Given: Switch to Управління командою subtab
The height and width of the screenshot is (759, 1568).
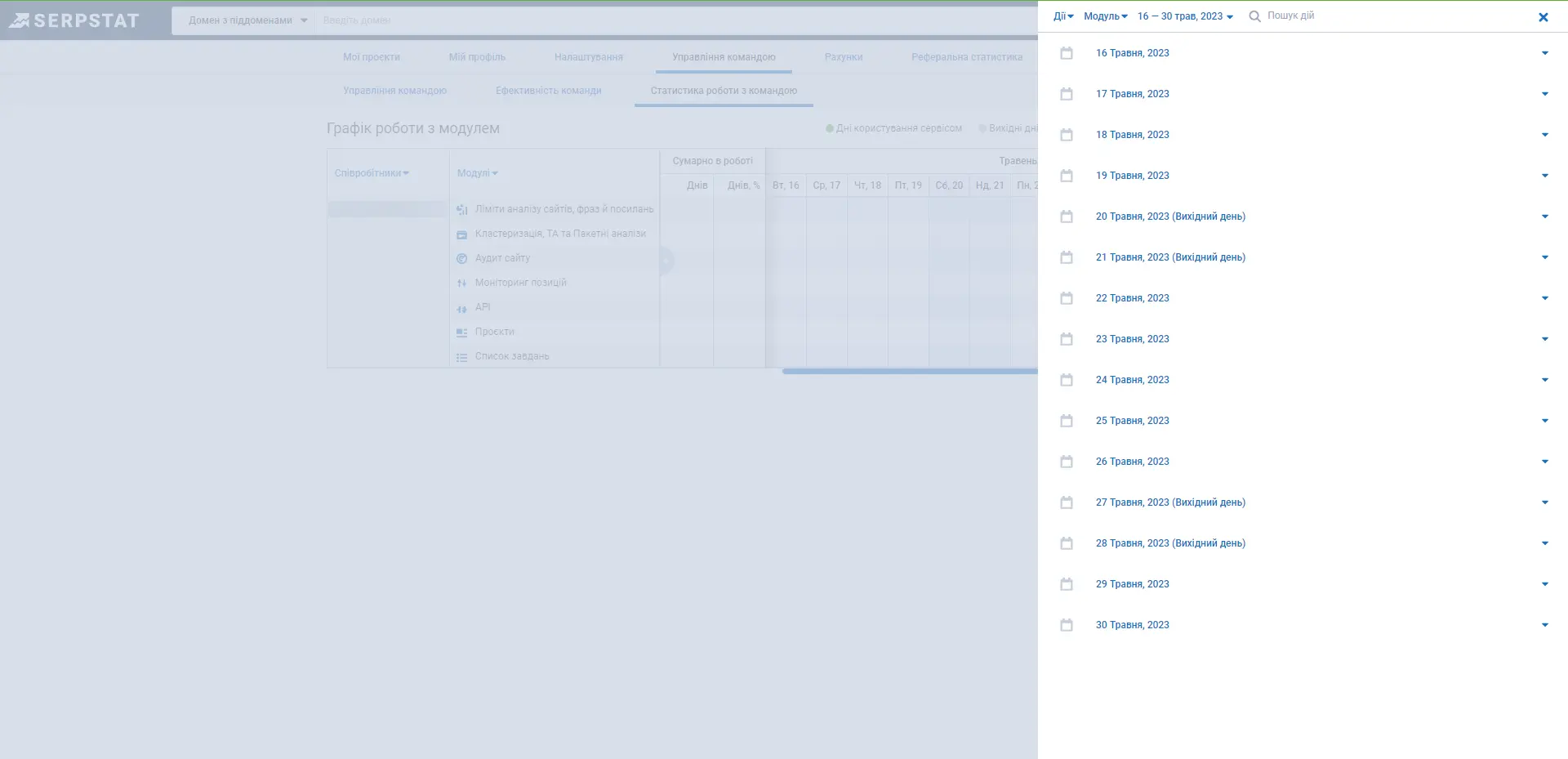Looking at the screenshot, I should [x=394, y=91].
